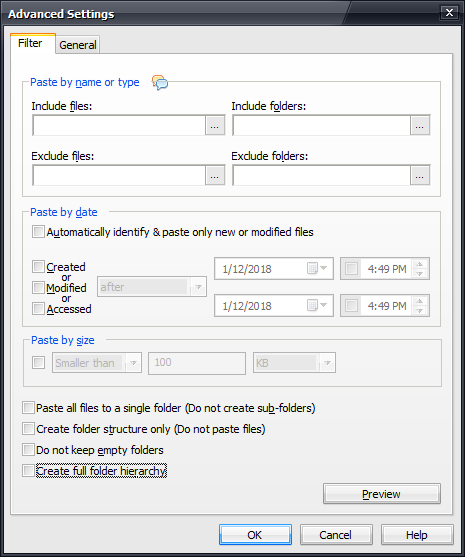The width and height of the screenshot is (465, 557).
Task: Open browse button for Exclude files
Action: (215, 175)
